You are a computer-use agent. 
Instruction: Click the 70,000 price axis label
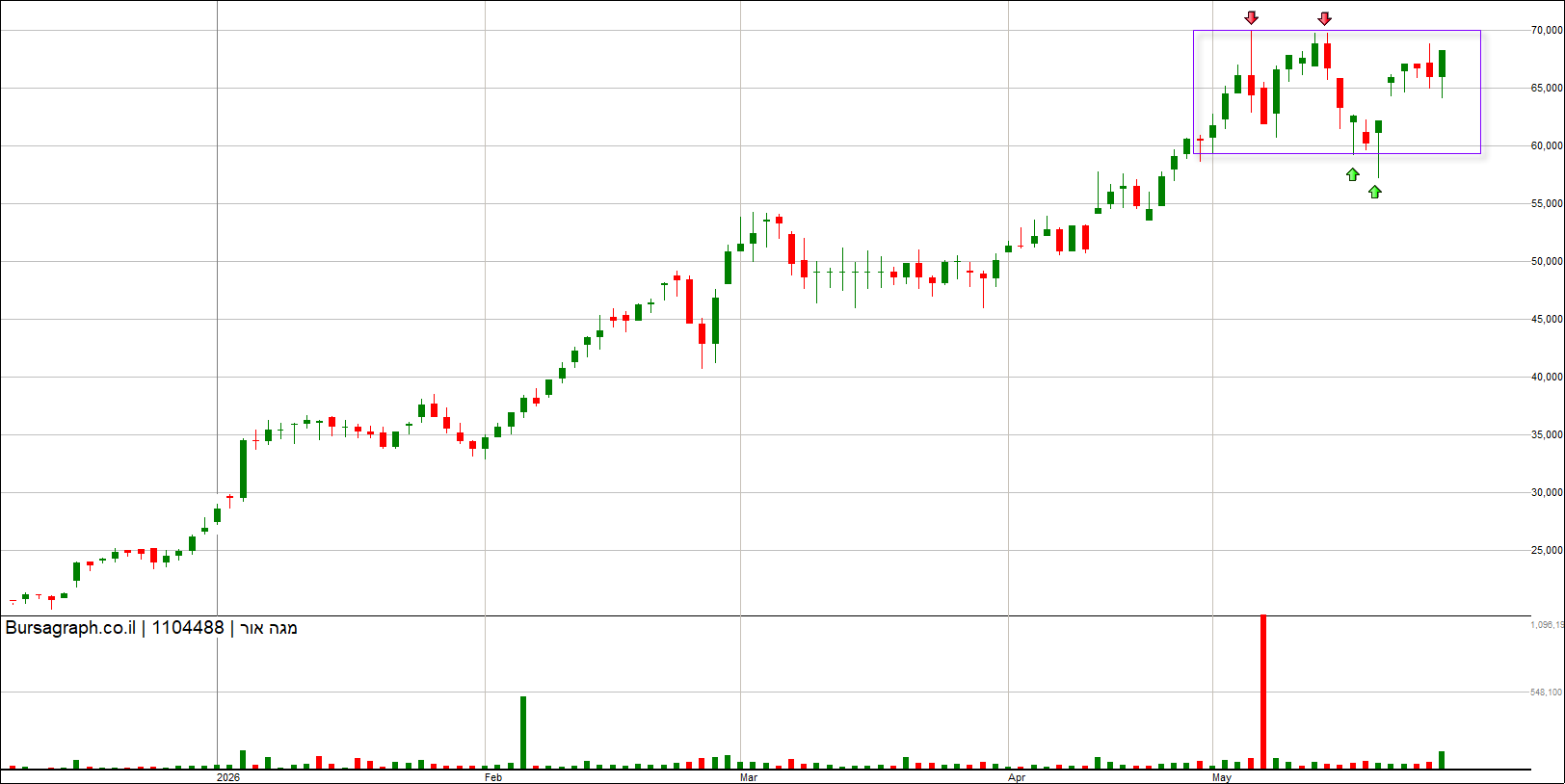[x=1548, y=30]
